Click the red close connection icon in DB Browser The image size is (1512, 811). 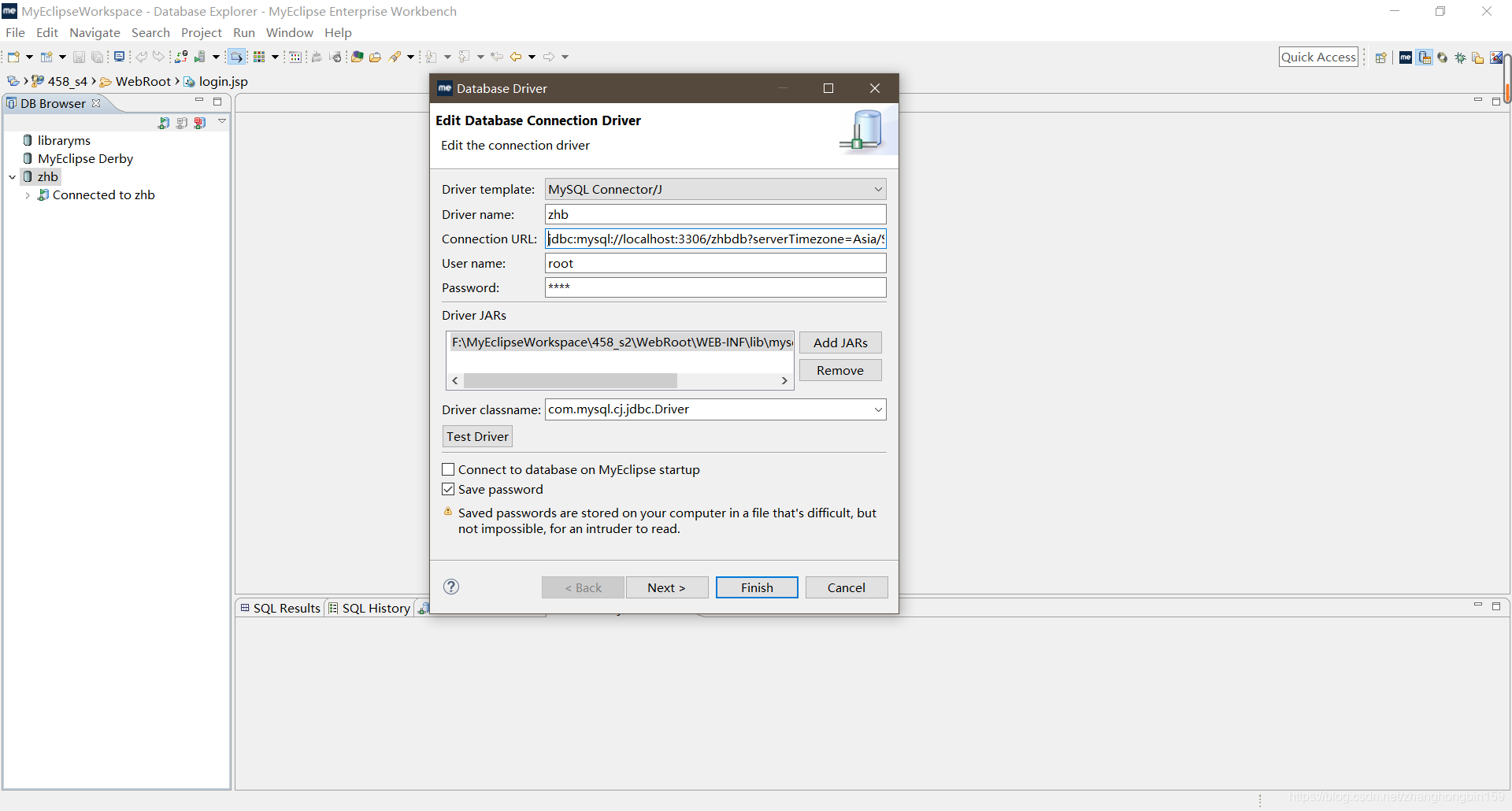pos(200,123)
